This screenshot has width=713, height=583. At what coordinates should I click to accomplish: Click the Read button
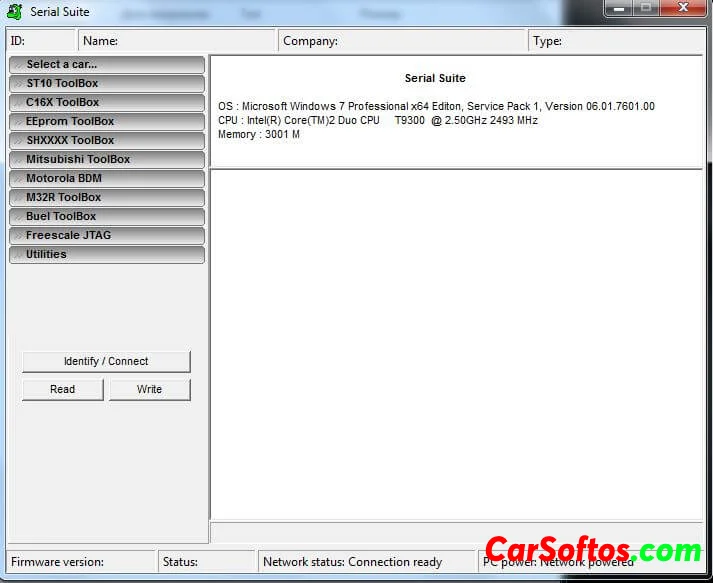coord(63,390)
